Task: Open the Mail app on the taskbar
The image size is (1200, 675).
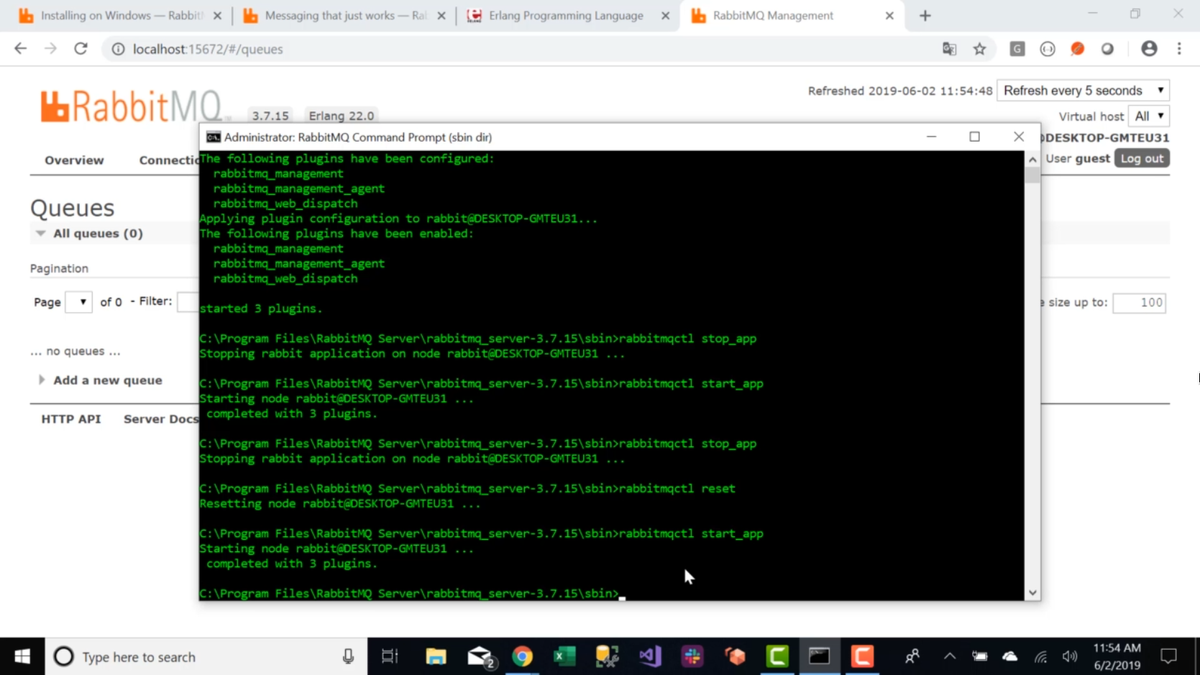Action: (480, 657)
